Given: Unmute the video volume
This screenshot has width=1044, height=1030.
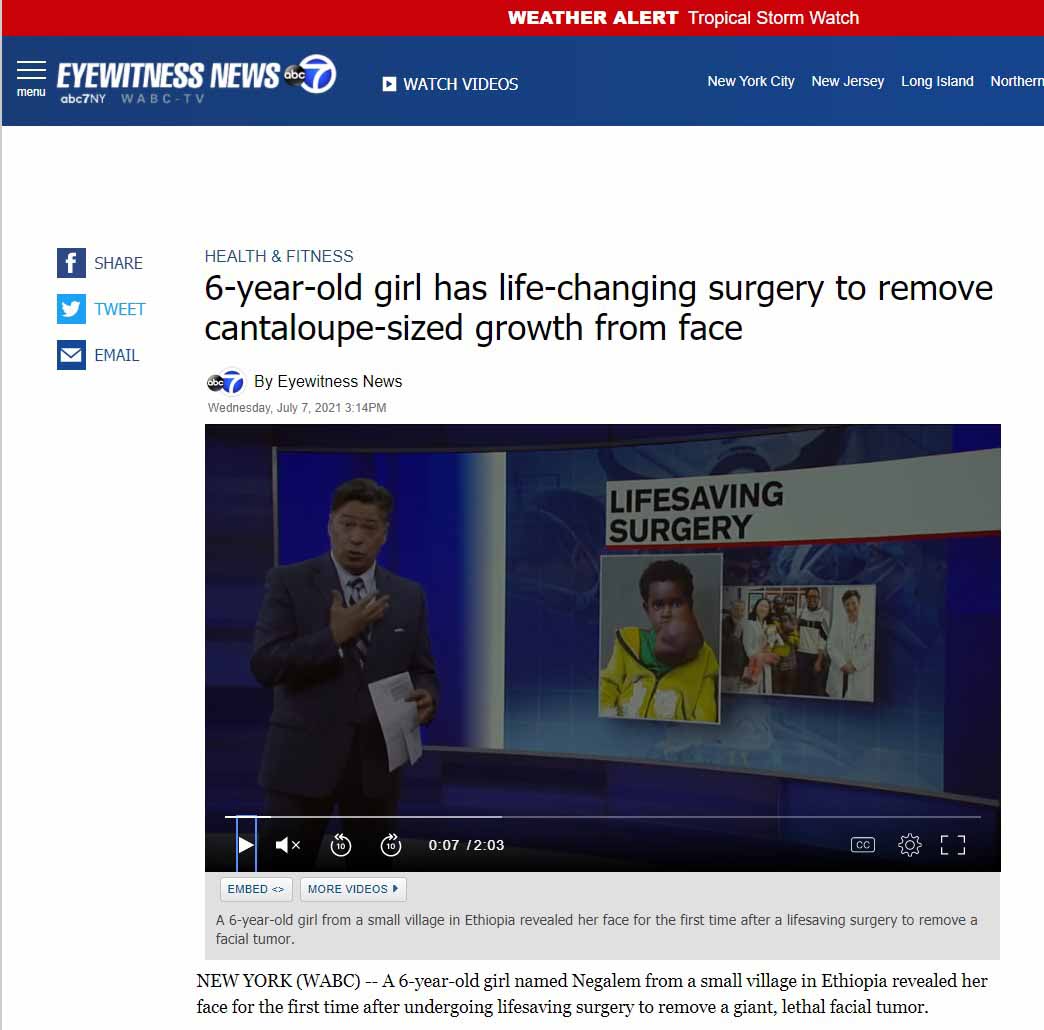Looking at the screenshot, I should 288,845.
